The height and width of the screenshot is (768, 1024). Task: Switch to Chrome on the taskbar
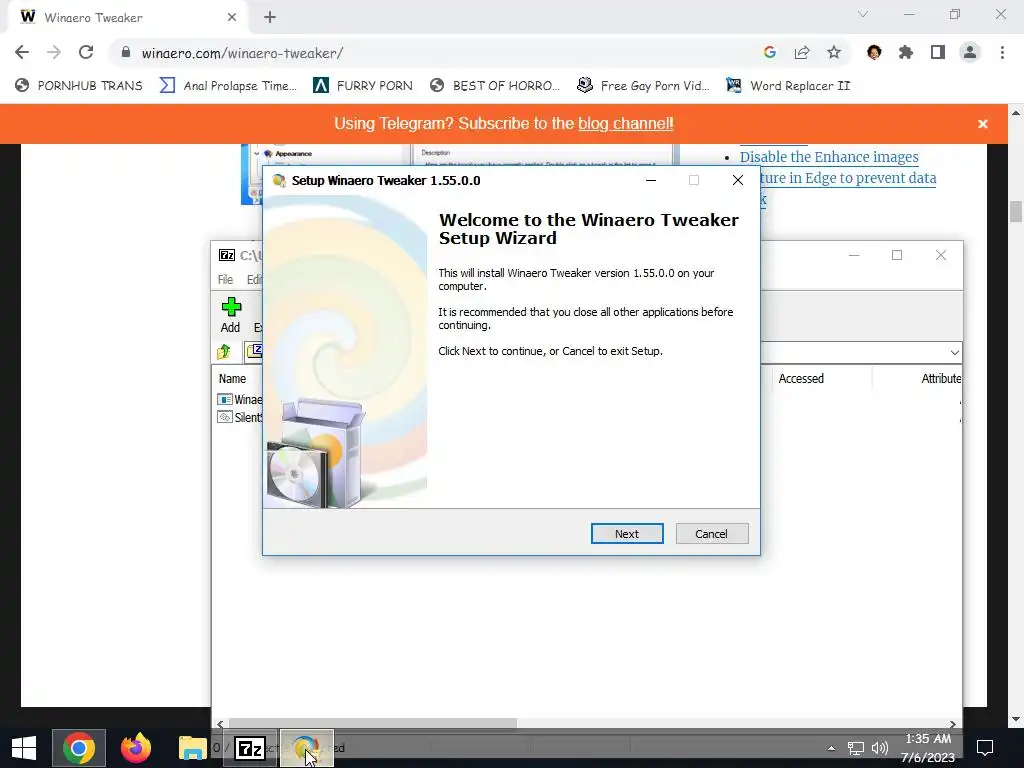click(x=78, y=748)
